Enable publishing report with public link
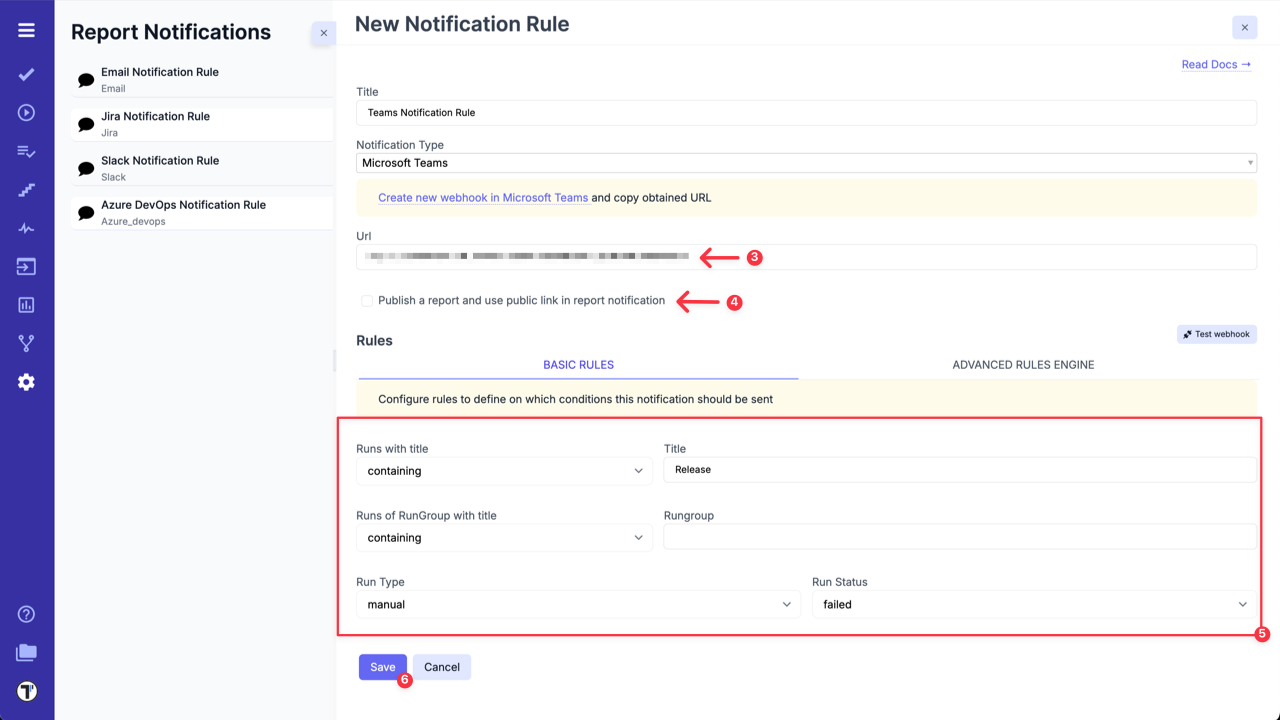 [x=367, y=300]
